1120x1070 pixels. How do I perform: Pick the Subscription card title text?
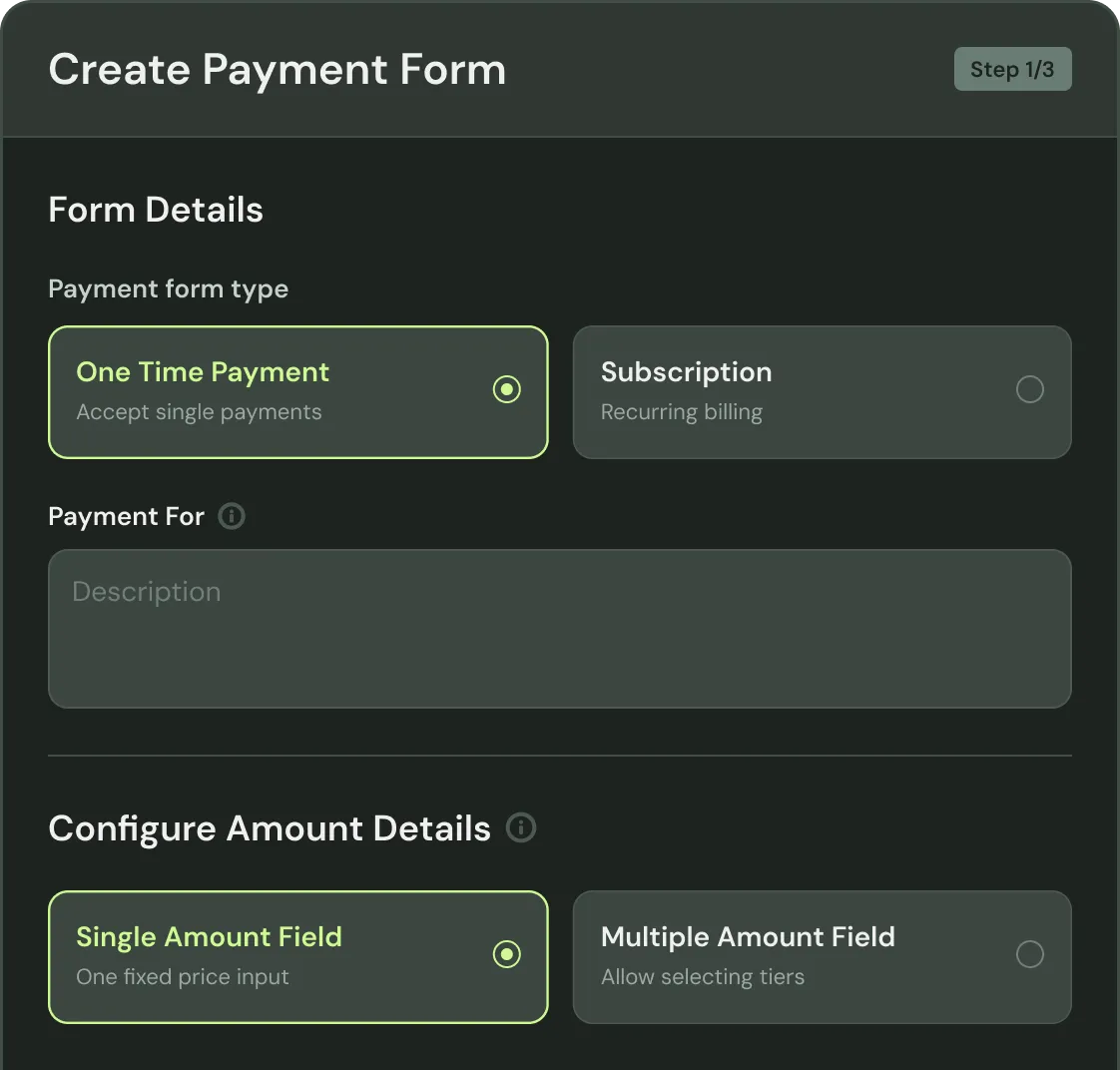[686, 372]
